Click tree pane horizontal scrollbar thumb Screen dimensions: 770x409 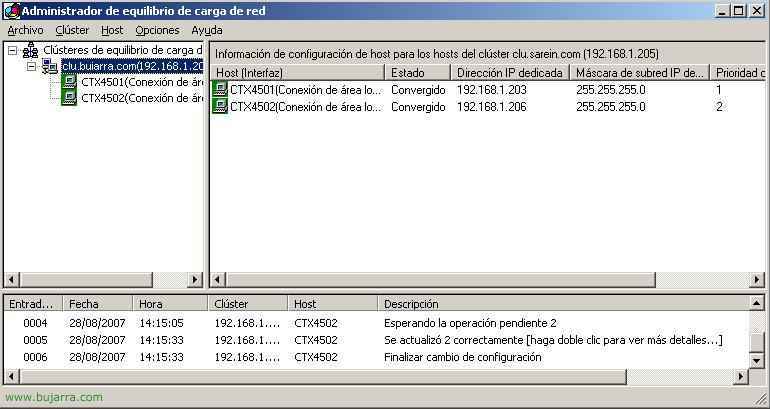(86, 280)
